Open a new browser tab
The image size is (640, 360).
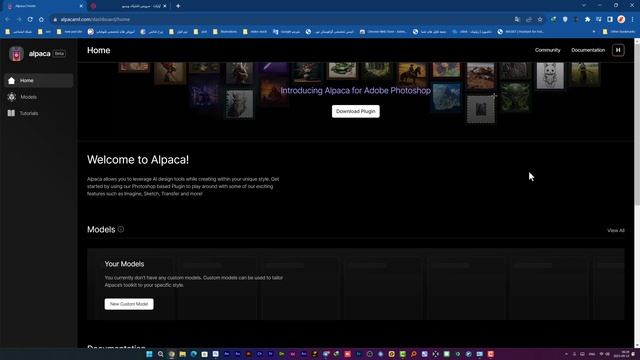click(x=178, y=6)
